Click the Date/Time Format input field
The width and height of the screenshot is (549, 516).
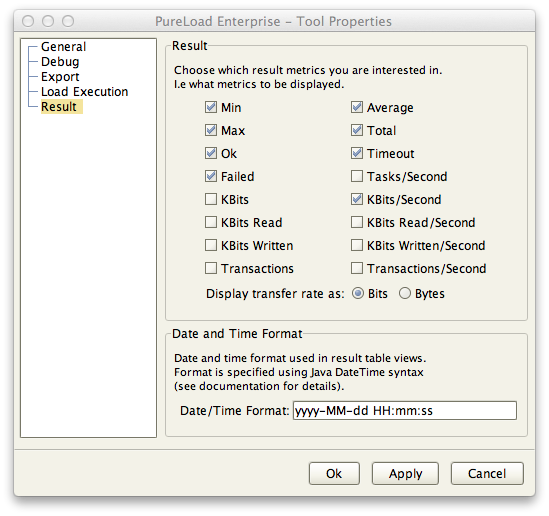click(405, 410)
